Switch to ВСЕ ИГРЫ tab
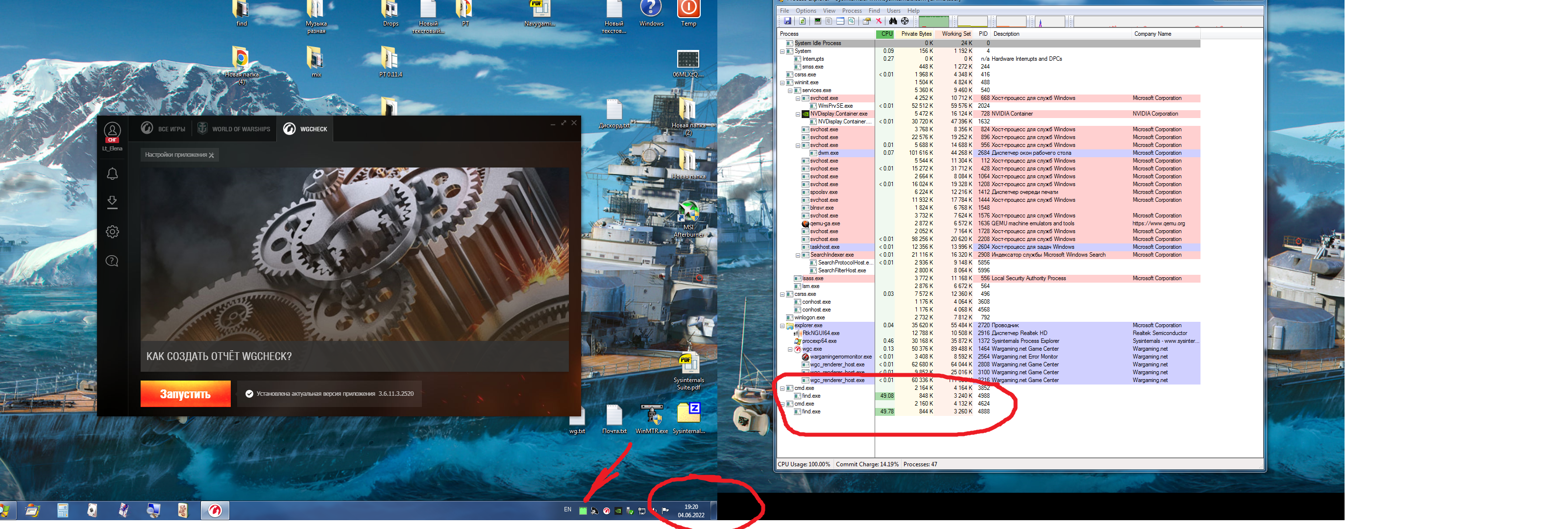The width and height of the screenshot is (1568, 529). coord(164,129)
